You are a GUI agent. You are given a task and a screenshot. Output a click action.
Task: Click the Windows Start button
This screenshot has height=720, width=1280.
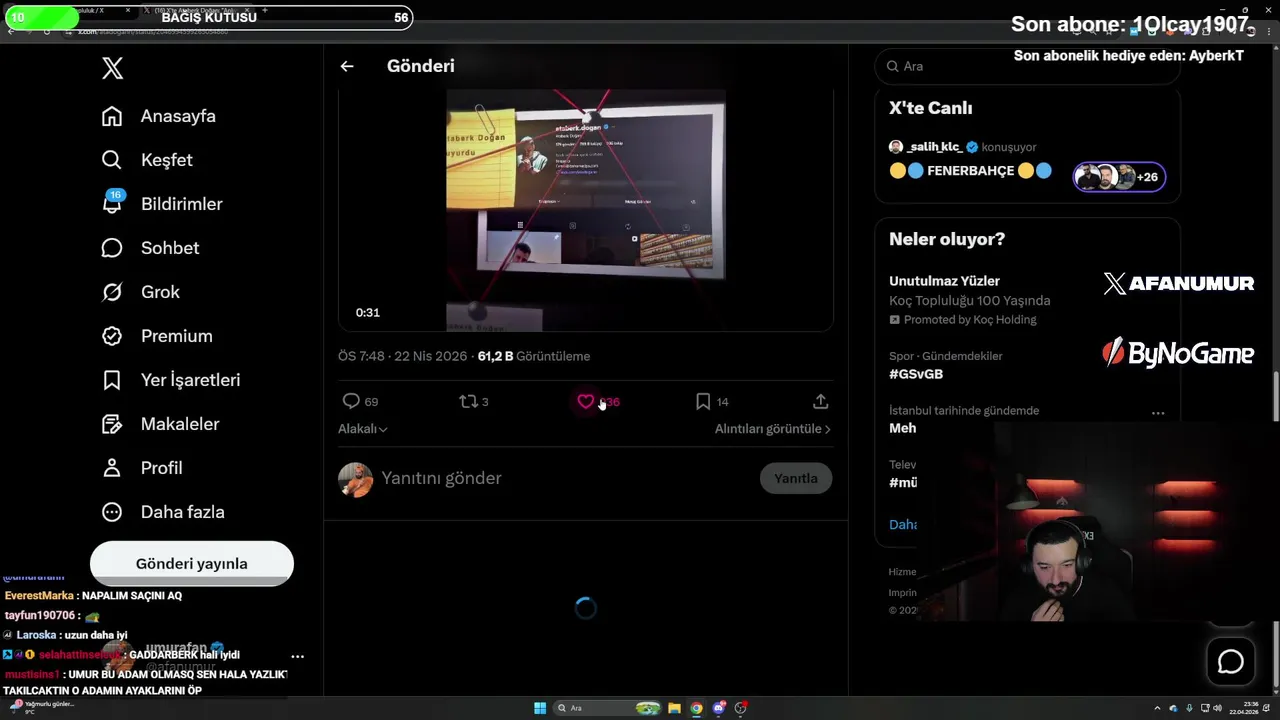[x=540, y=708]
